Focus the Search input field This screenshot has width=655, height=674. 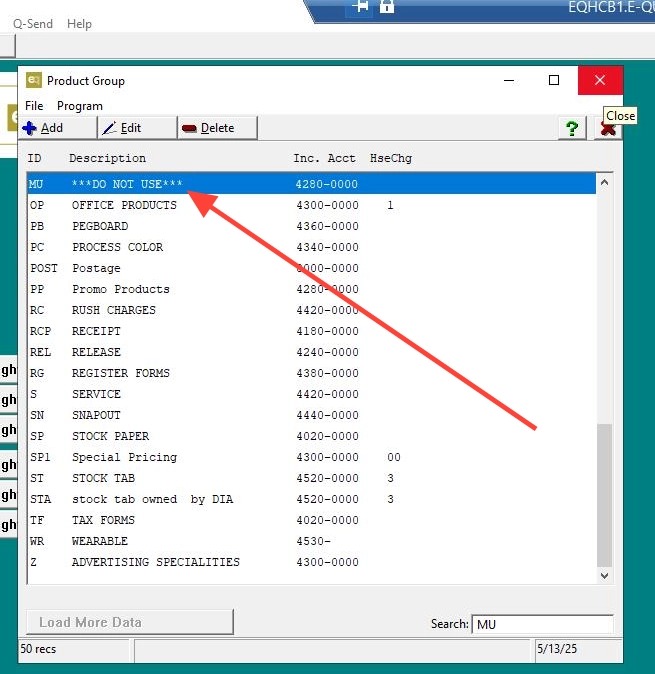click(542, 624)
